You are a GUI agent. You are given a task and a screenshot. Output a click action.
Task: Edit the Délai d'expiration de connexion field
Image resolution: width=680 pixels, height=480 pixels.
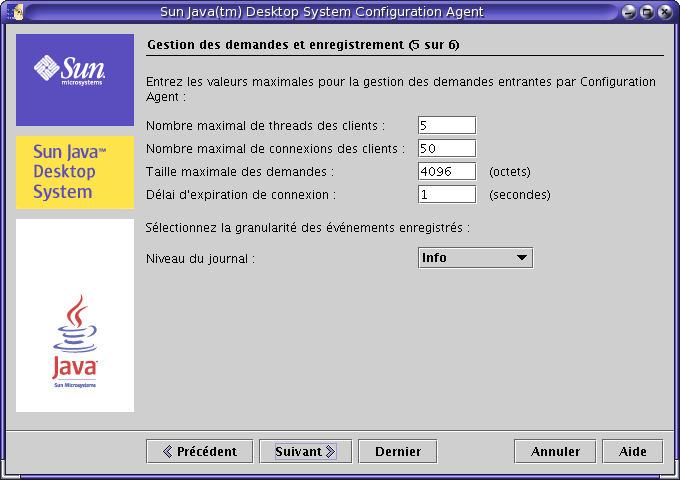coord(447,194)
